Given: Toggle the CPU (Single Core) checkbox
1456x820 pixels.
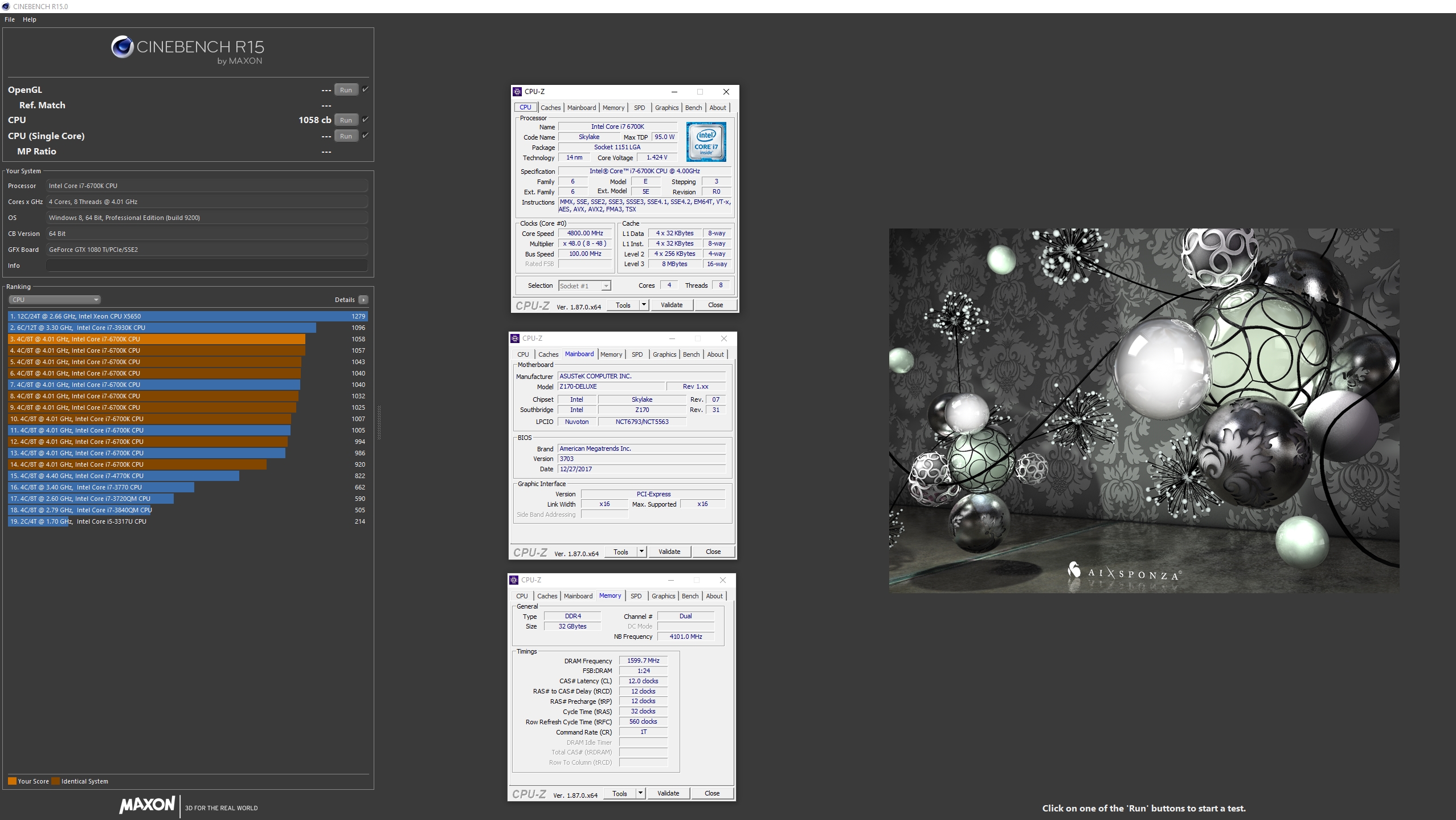Looking at the screenshot, I should (x=365, y=136).
